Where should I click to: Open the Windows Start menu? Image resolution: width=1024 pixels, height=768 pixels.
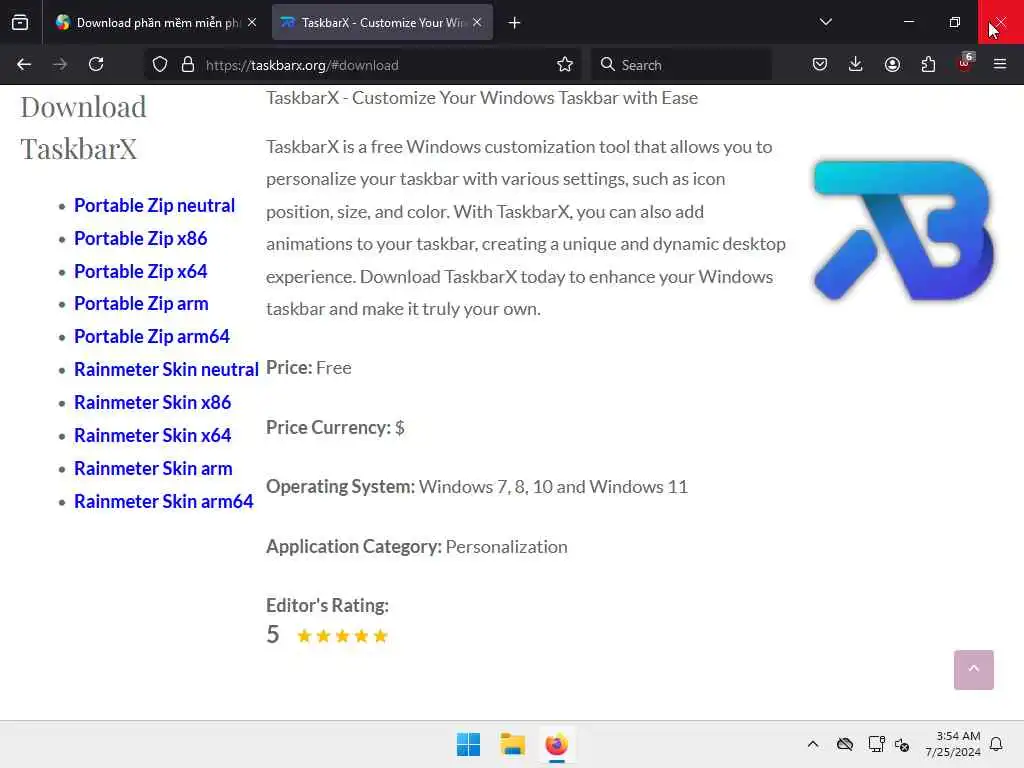point(468,744)
